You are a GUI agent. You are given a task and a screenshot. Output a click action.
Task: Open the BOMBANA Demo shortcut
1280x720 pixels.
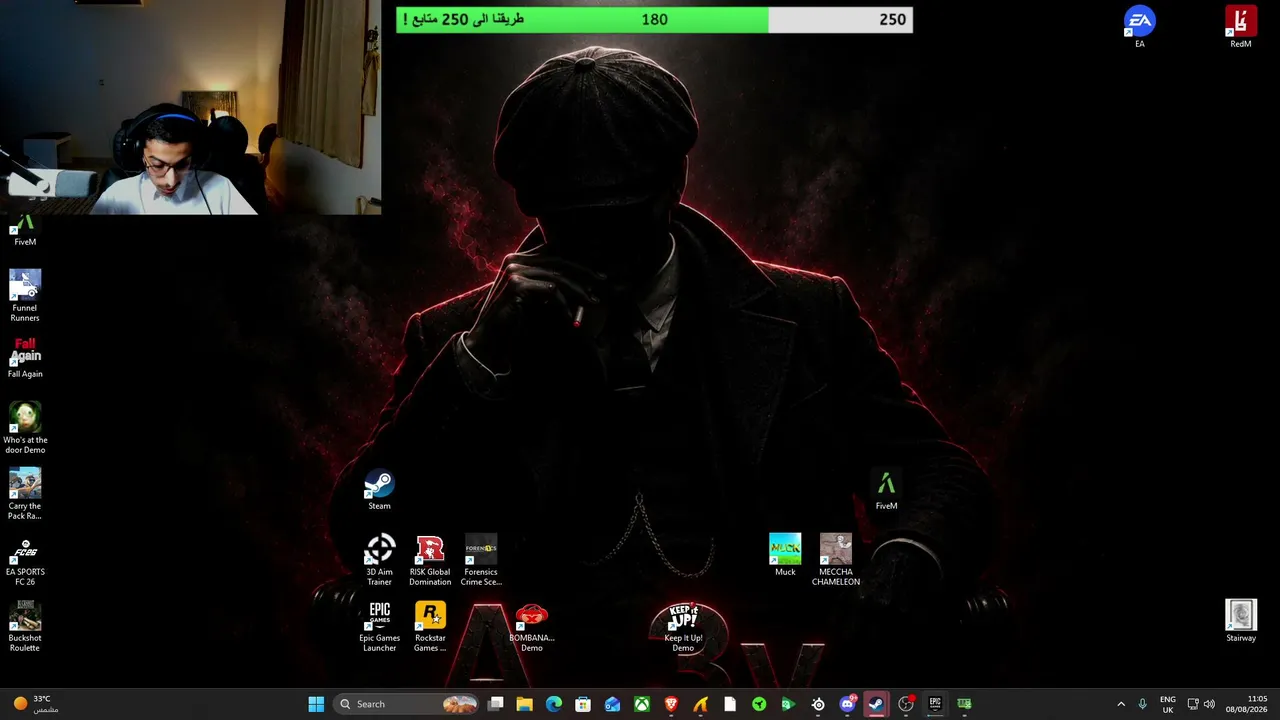pos(531,627)
